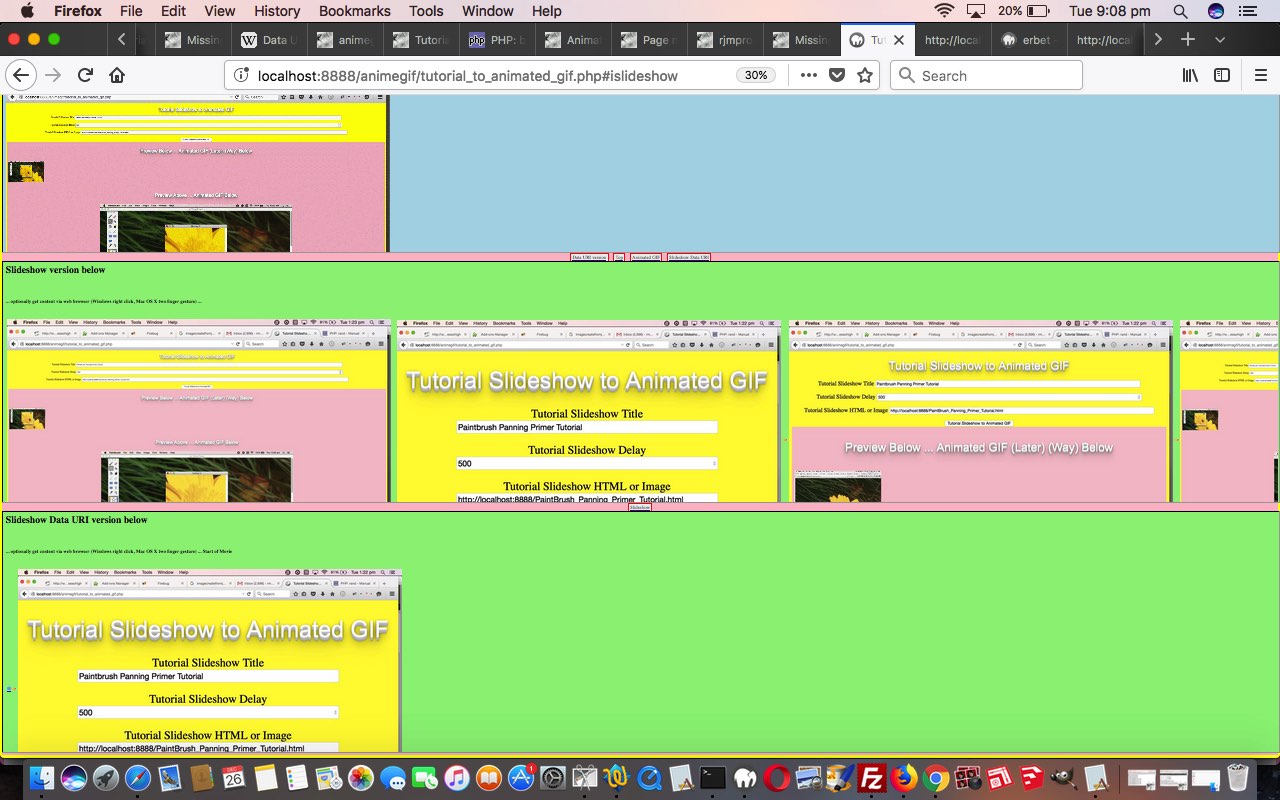
Task: Click the 30% zoom level indicator
Action: (756, 75)
